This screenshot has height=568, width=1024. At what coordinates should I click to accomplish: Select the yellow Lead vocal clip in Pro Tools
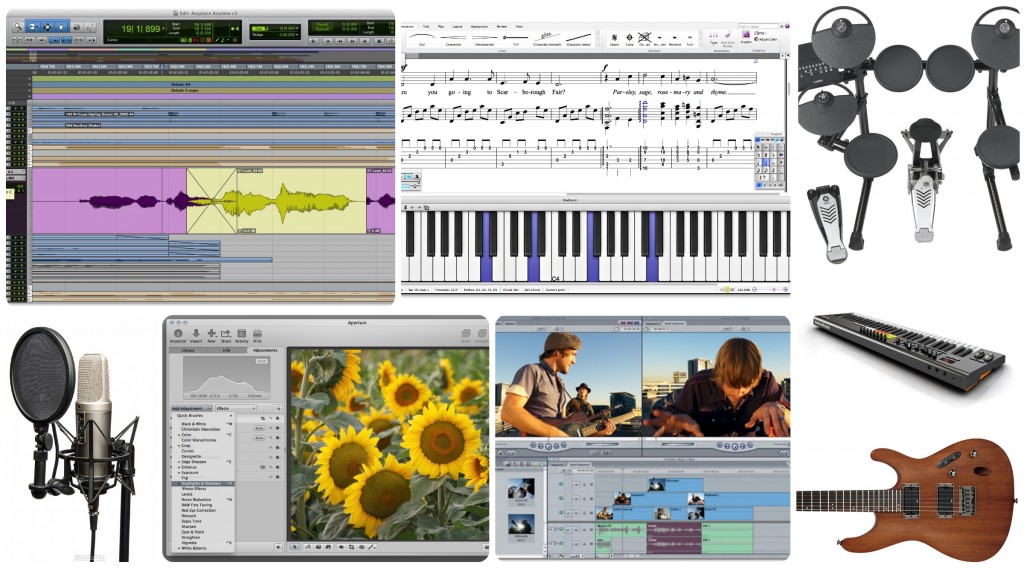point(276,201)
